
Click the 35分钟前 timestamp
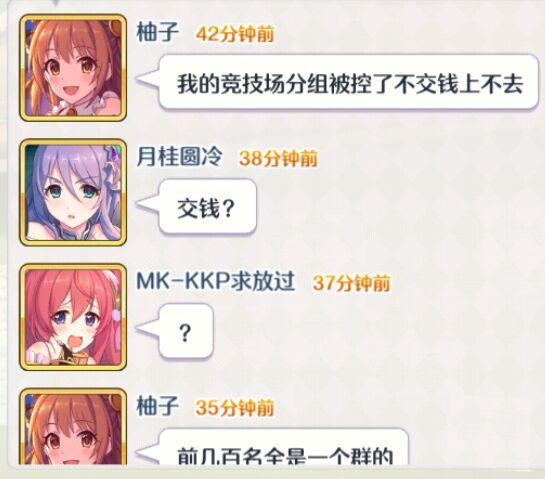tap(235, 407)
